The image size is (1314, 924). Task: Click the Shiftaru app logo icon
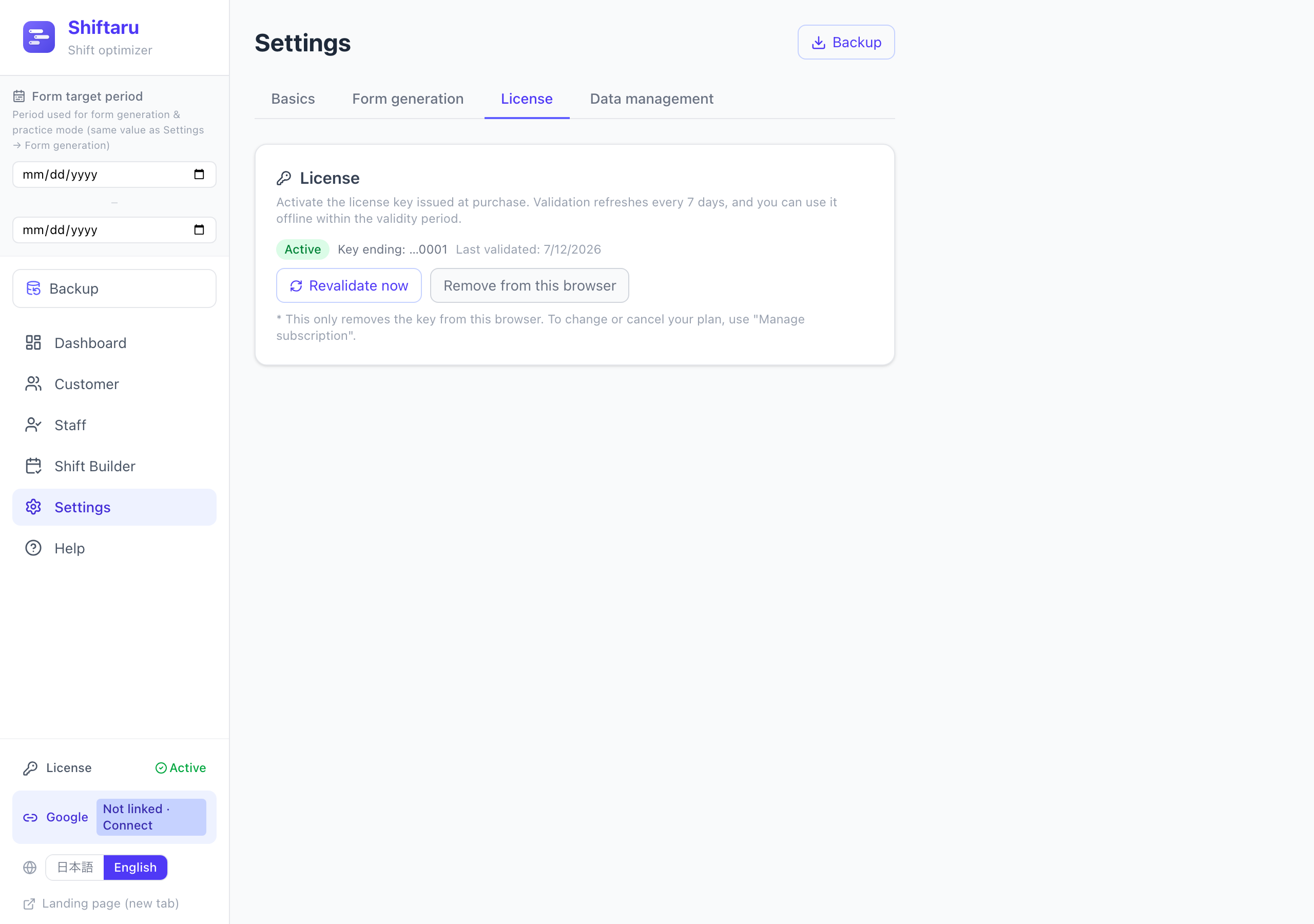pos(39,37)
